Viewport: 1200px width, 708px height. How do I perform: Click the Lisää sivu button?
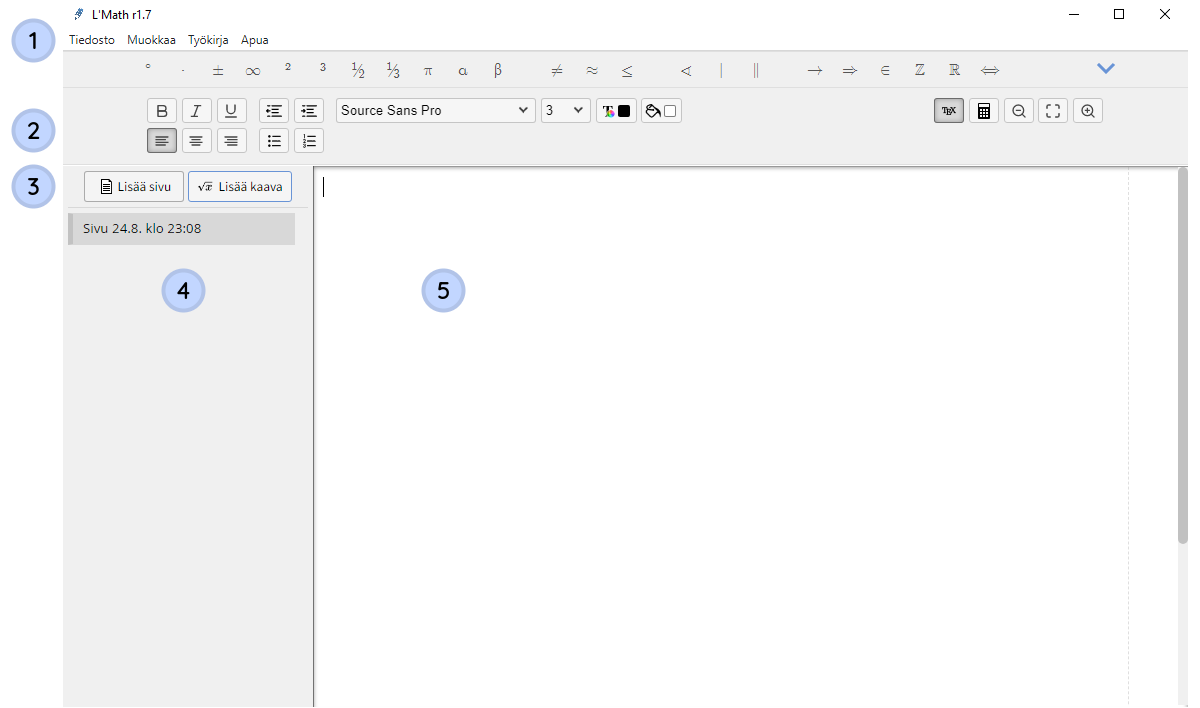(134, 186)
